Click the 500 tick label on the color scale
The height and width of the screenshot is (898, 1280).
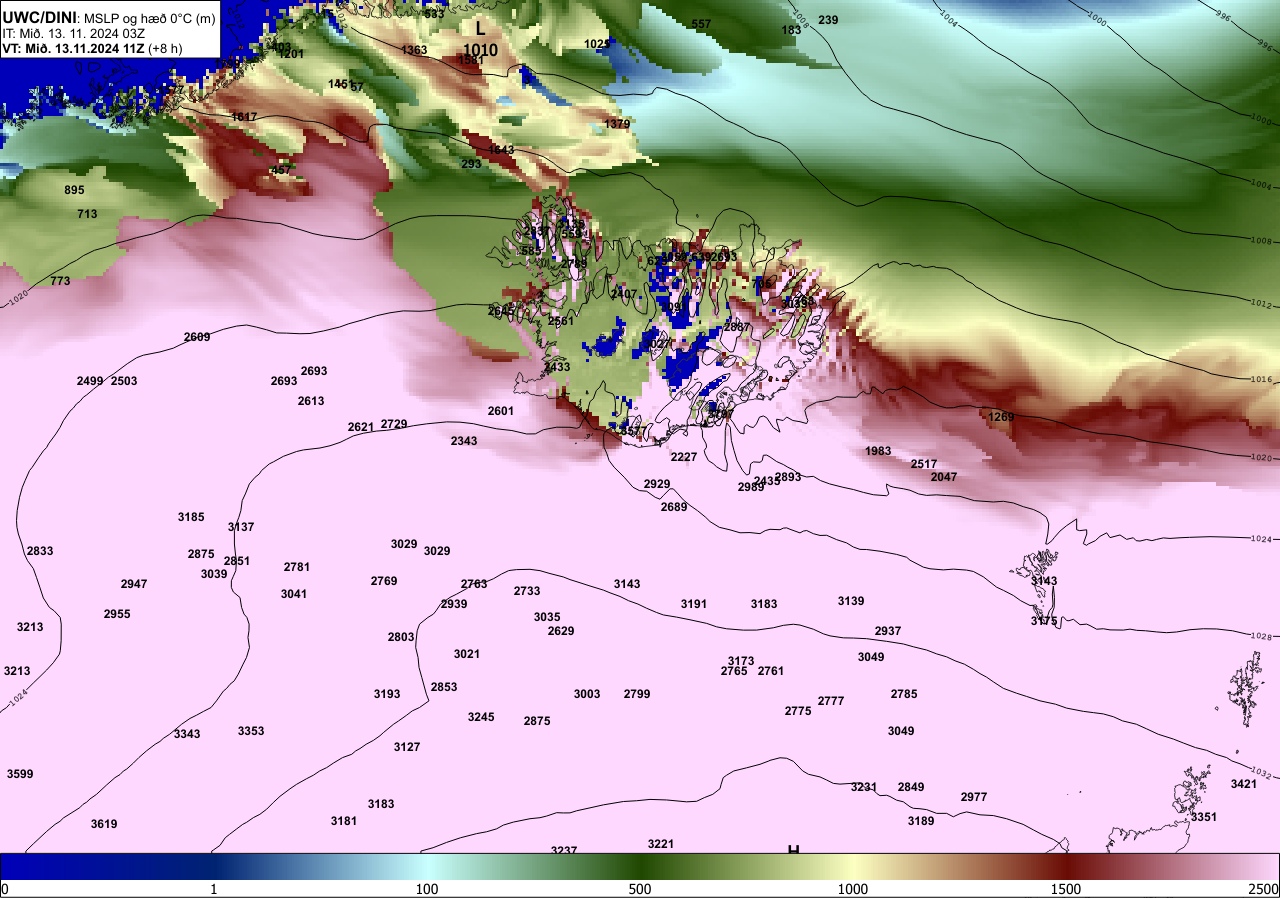pyautogui.click(x=640, y=889)
